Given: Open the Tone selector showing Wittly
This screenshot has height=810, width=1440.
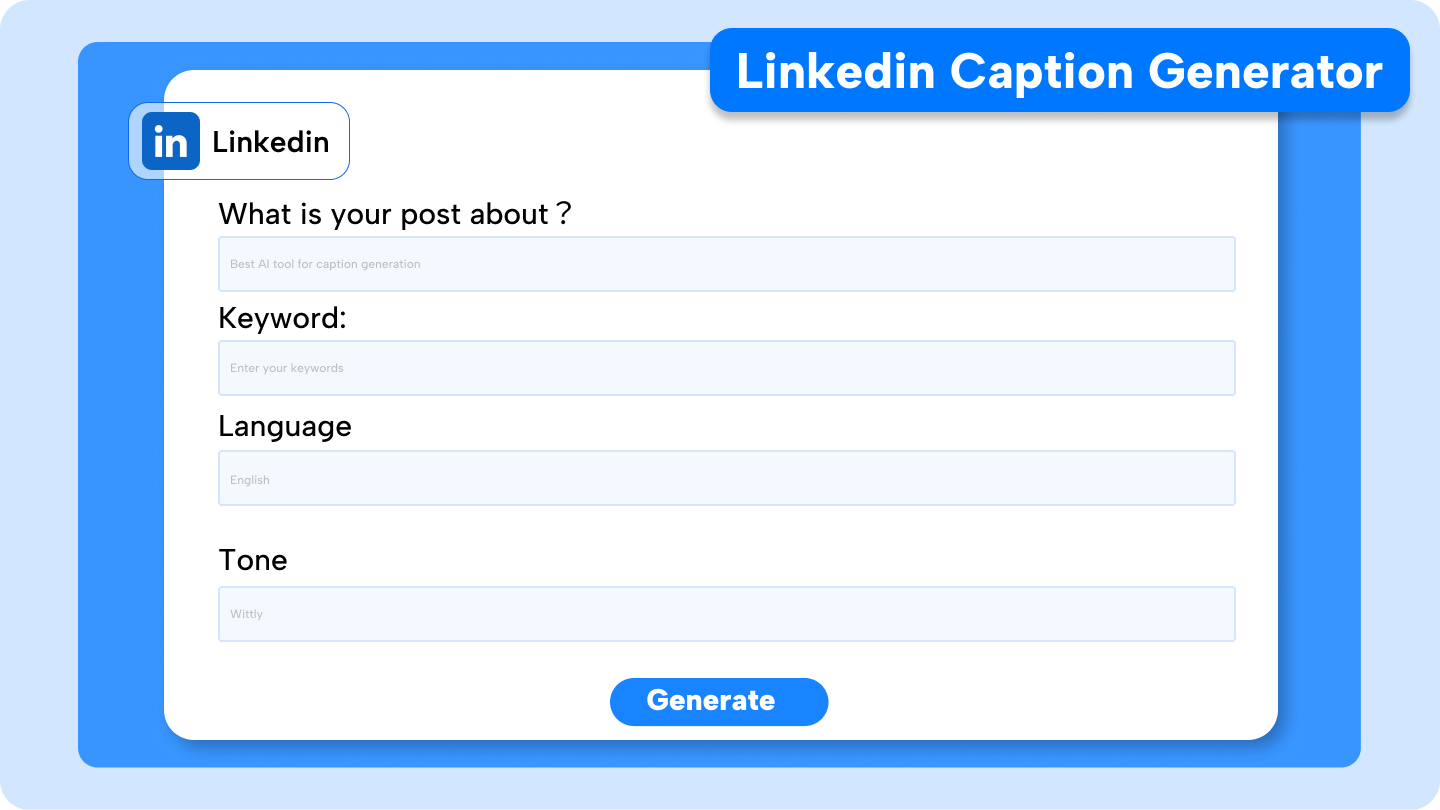Looking at the screenshot, I should point(726,613).
